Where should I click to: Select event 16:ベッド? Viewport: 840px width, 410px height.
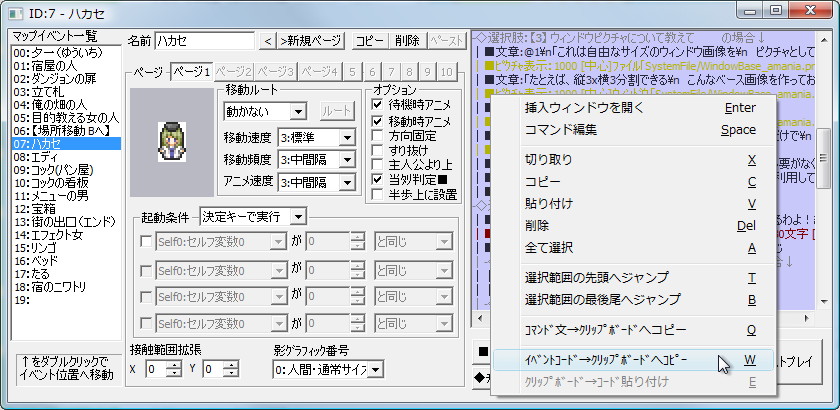click(x=66, y=261)
